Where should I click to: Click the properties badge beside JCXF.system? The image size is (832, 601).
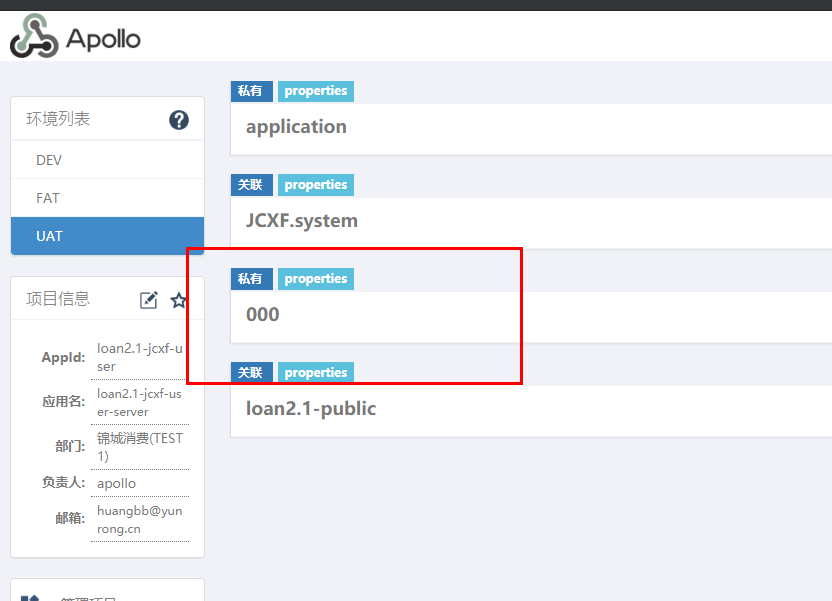point(316,185)
